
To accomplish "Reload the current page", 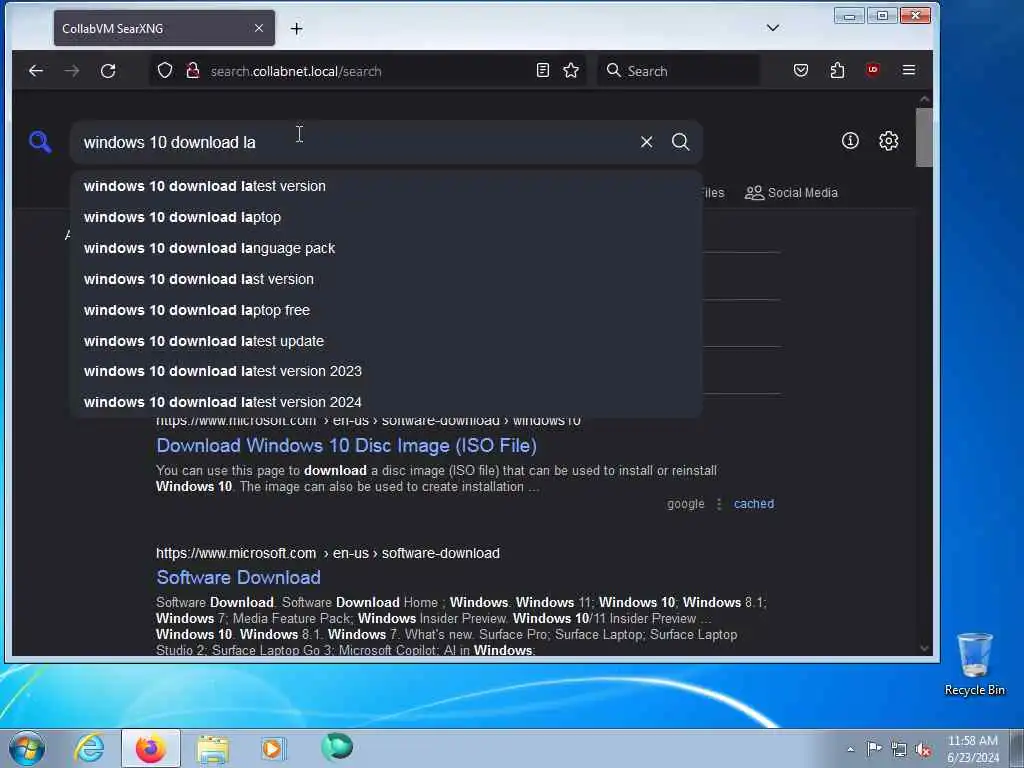I will (x=108, y=71).
